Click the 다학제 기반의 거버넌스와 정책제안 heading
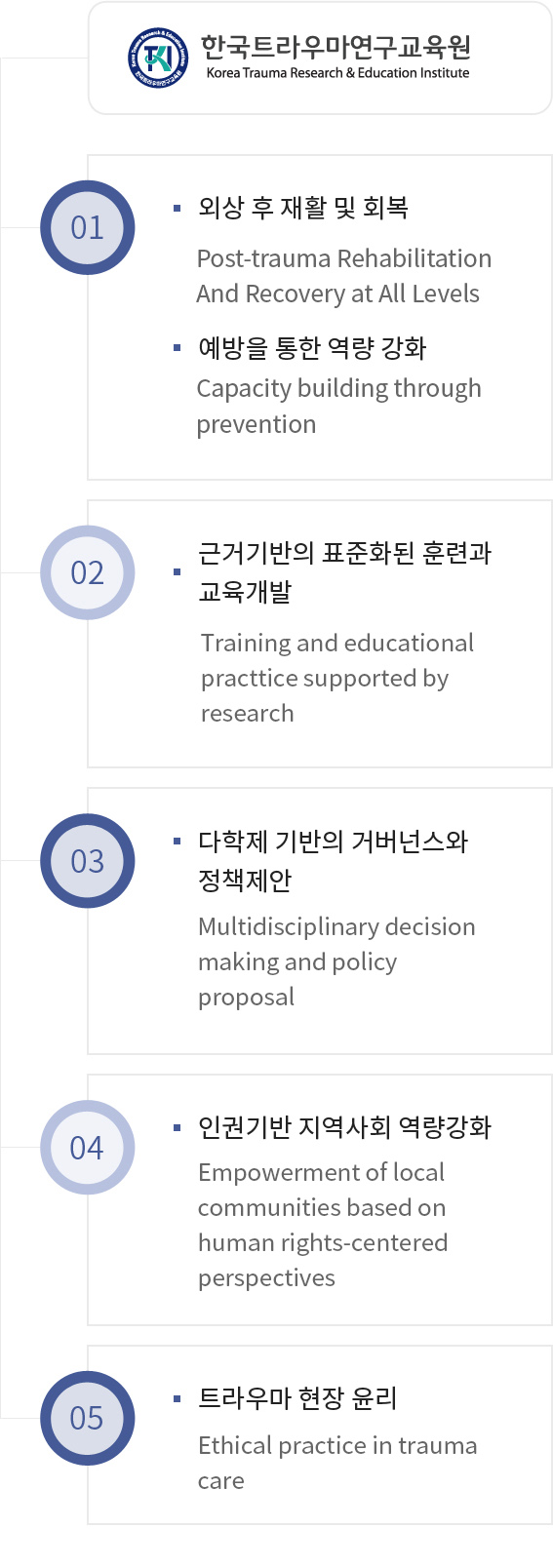 point(334,860)
